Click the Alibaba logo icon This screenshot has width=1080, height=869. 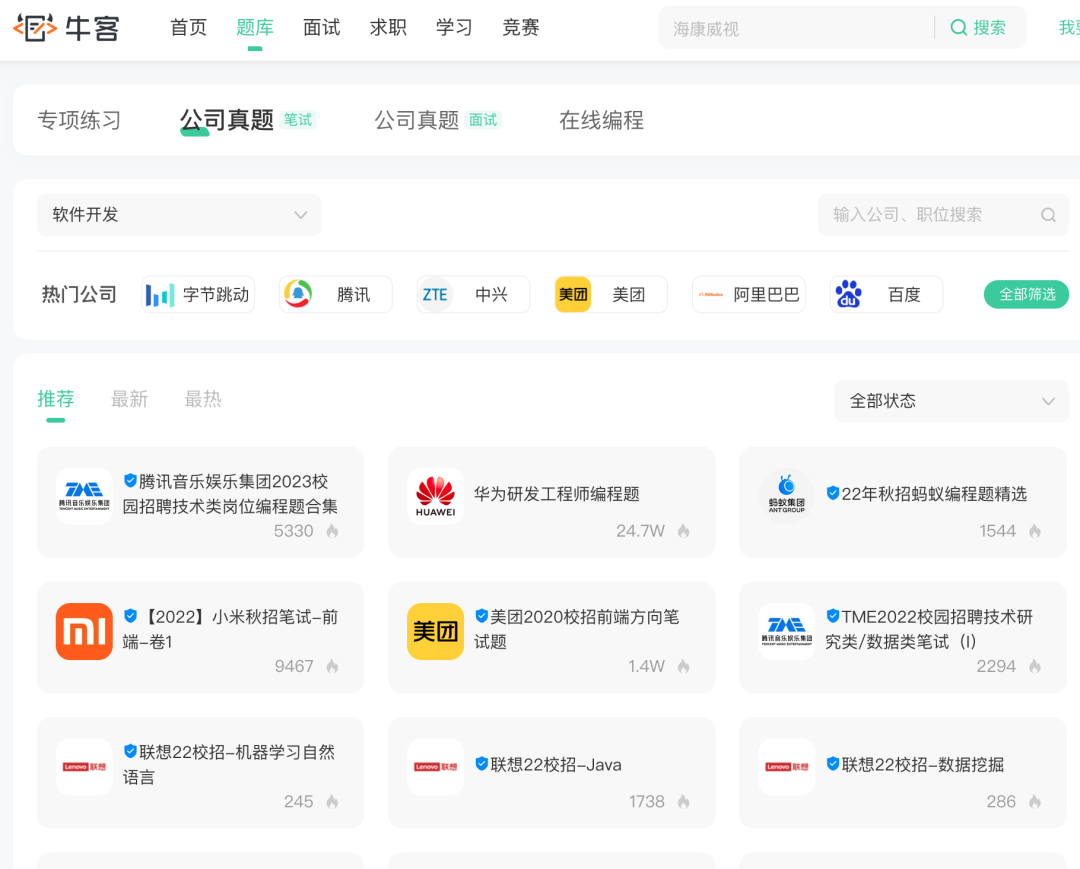pos(711,295)
